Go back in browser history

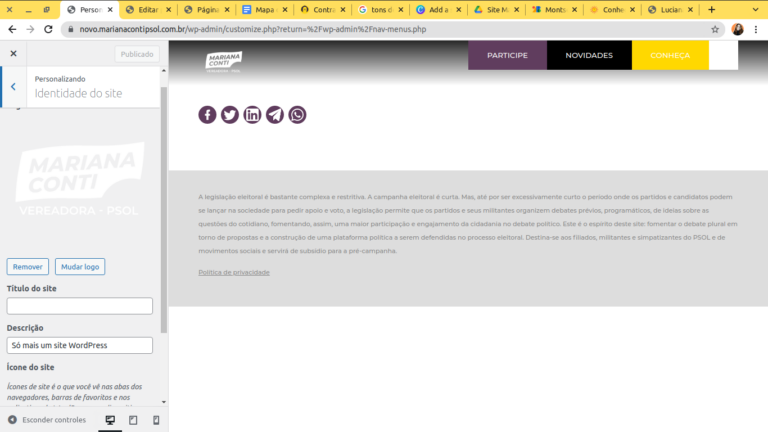(12, 29)
